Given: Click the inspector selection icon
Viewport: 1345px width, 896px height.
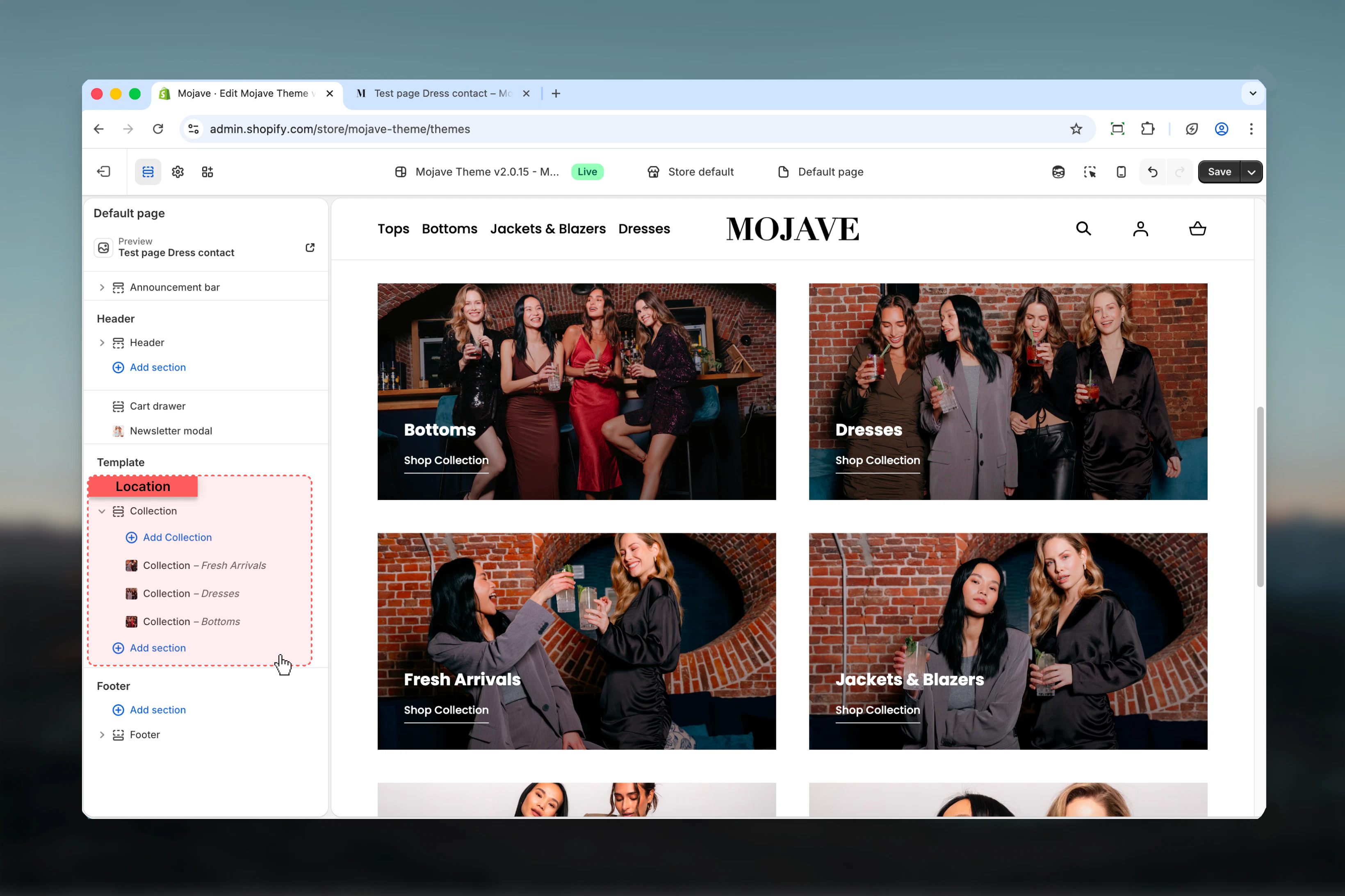Looking at the screenshot, I should [x=1090, y=171].
